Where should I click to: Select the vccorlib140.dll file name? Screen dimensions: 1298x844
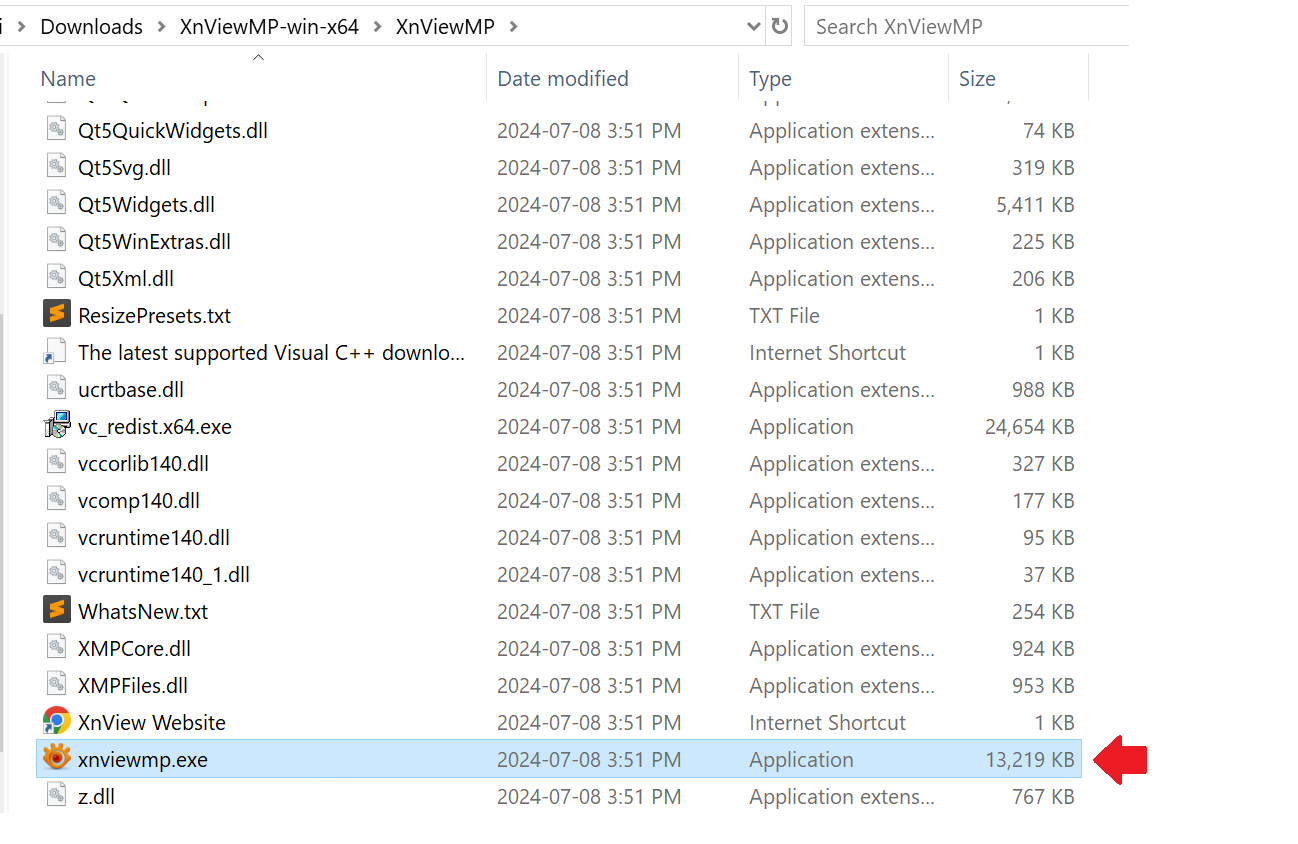(143, 464)
